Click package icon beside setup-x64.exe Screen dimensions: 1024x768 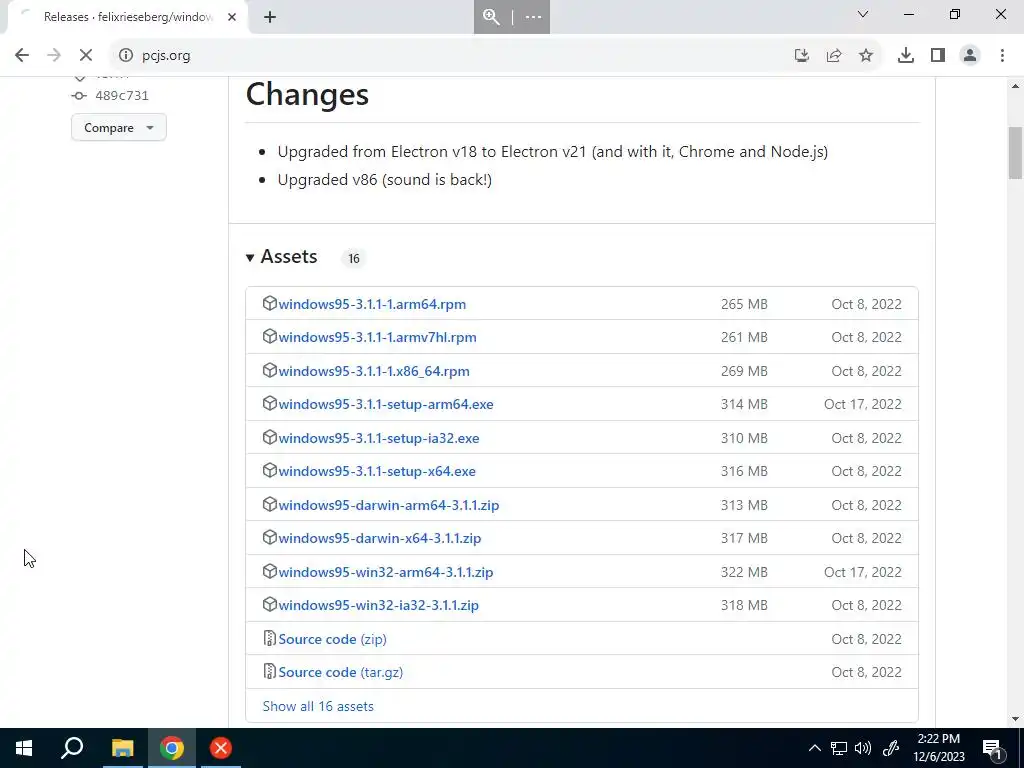click(x=270, y=470)
